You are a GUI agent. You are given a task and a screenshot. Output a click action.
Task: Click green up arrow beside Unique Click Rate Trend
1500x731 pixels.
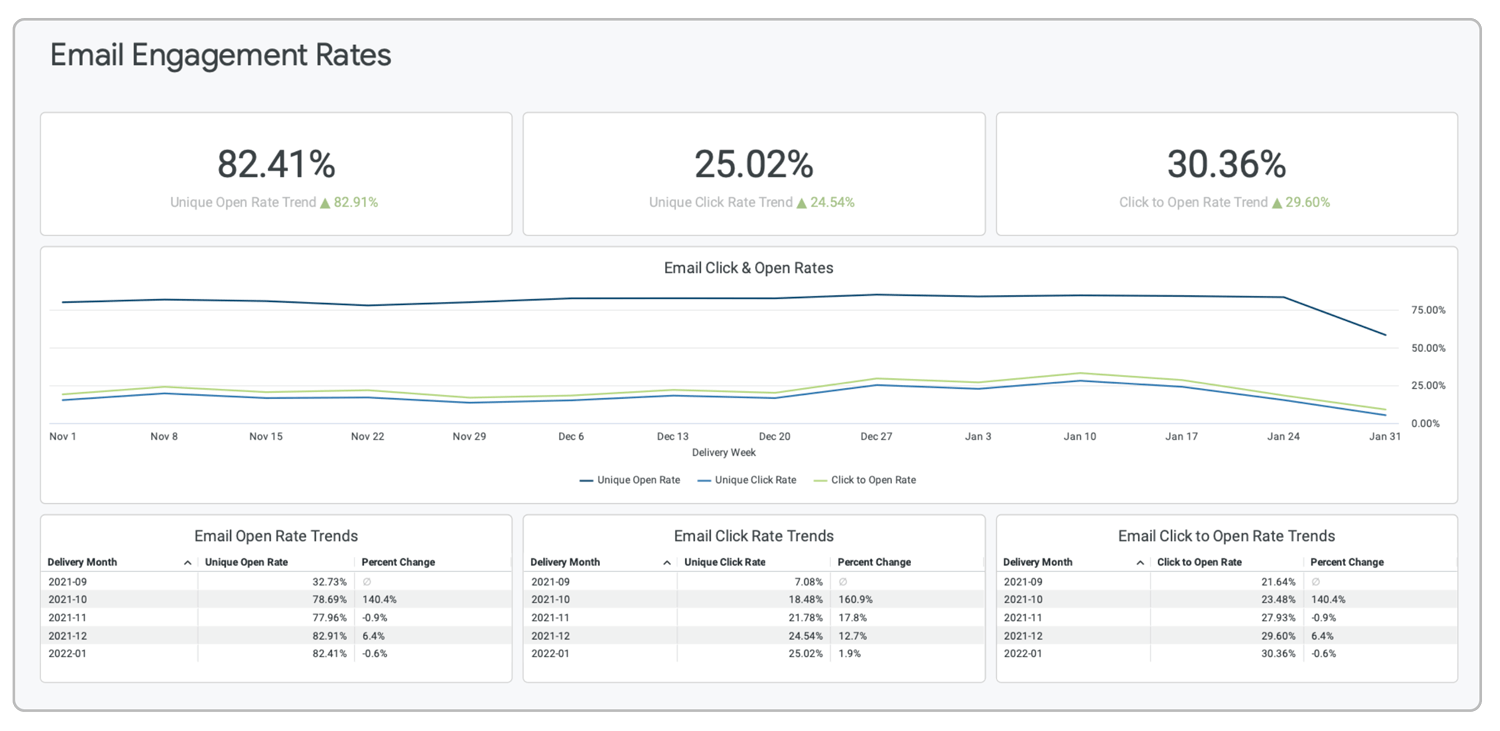[x=801, y=203]
